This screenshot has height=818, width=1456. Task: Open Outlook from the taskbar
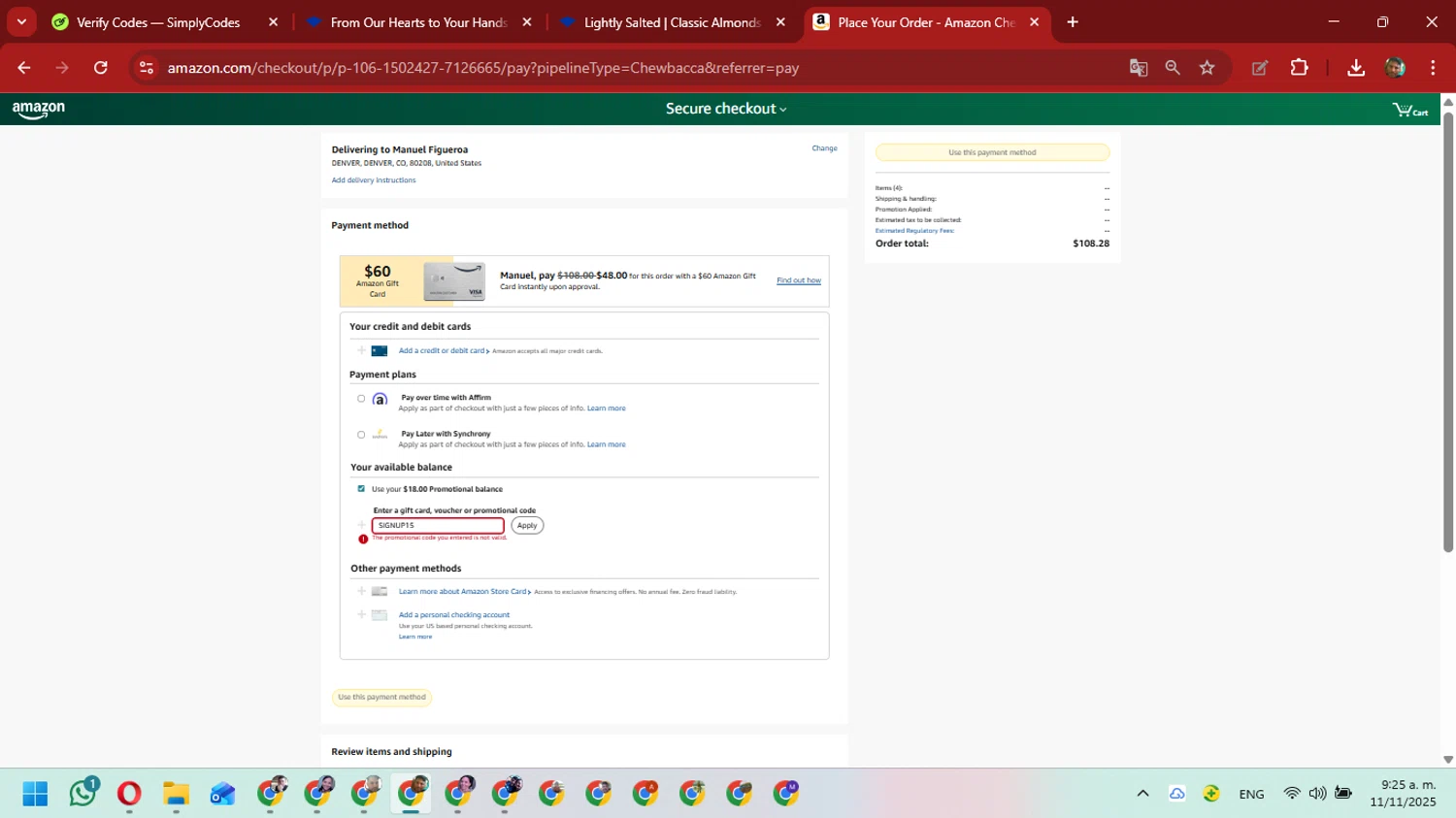(222, 794)
